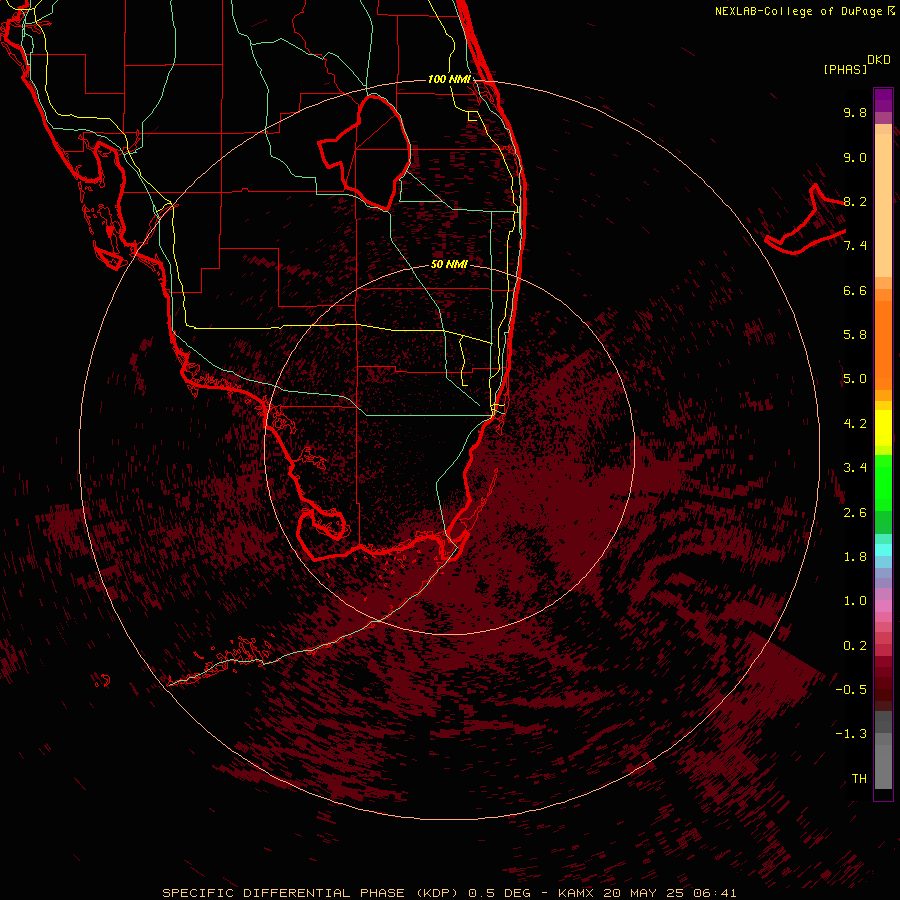900x900 pixels.
Task: Pick the yellow segment of the color bar
Action: (x=883, y=428)
